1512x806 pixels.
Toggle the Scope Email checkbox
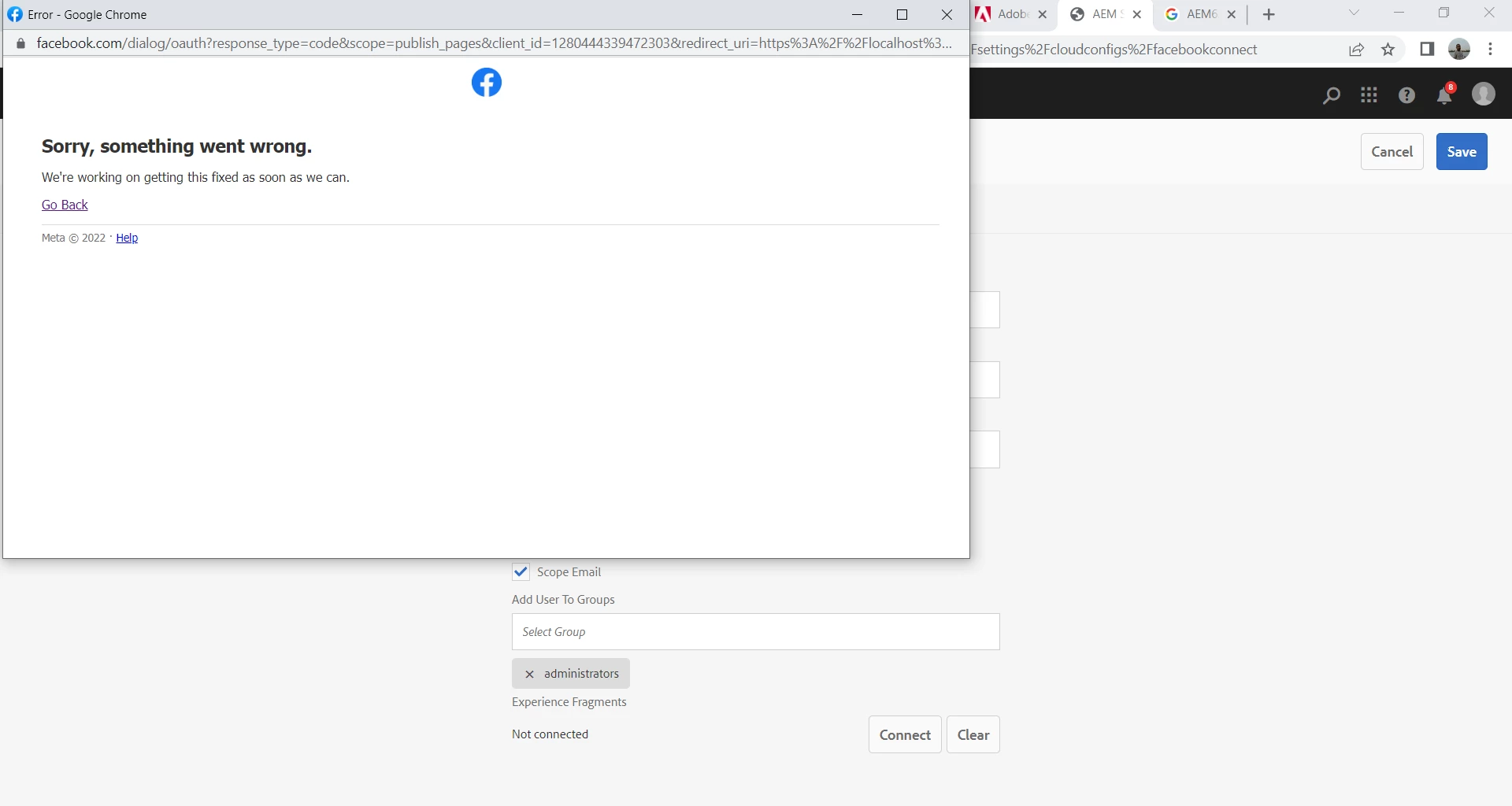point(521,572)
